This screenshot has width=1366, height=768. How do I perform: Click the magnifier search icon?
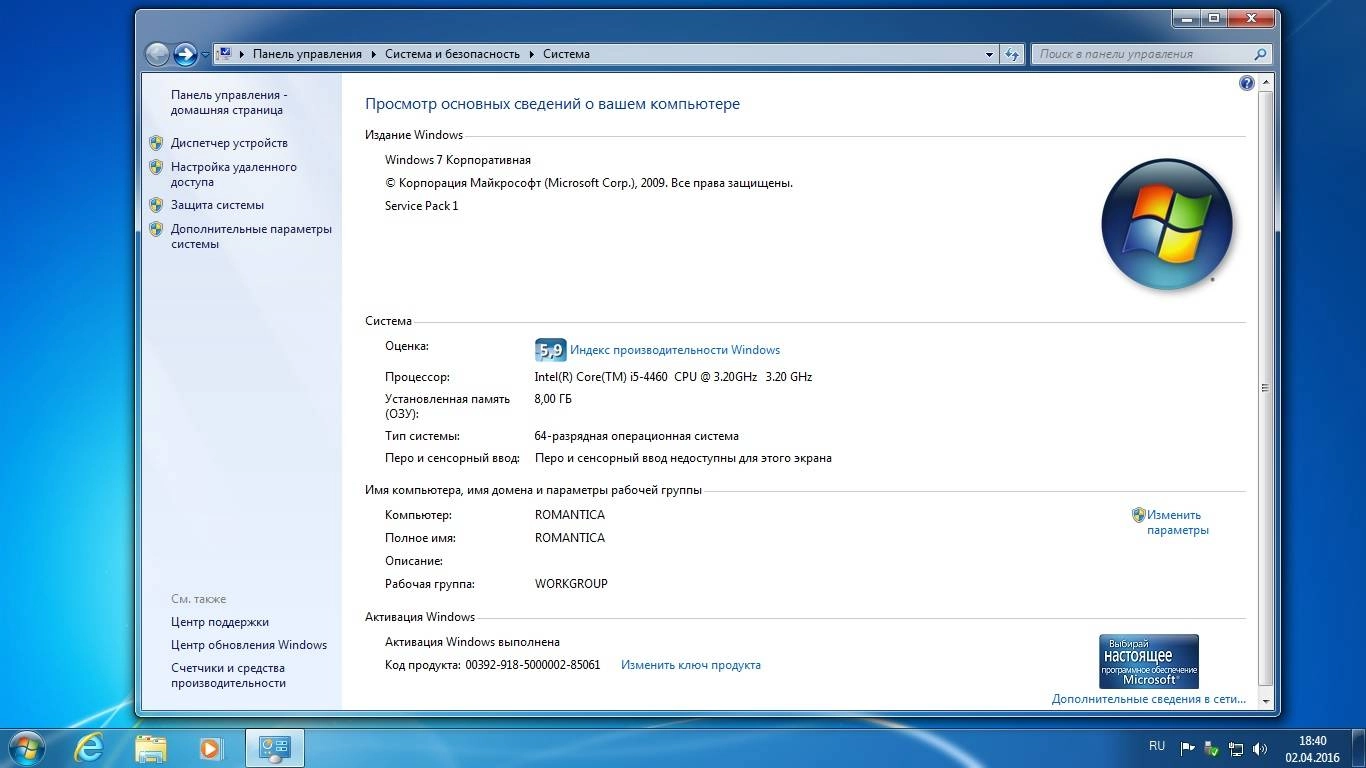tap(1260, 54)
